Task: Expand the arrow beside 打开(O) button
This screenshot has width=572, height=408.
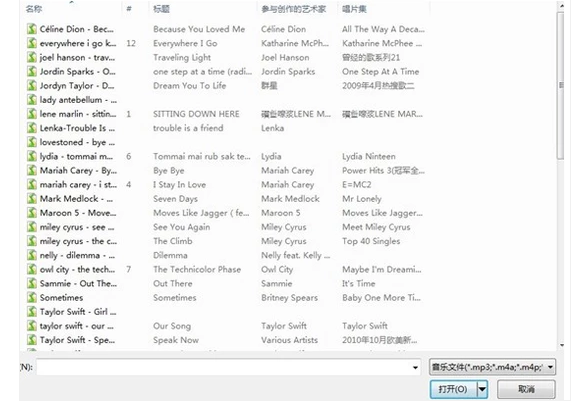Action: tap(482, 389)
